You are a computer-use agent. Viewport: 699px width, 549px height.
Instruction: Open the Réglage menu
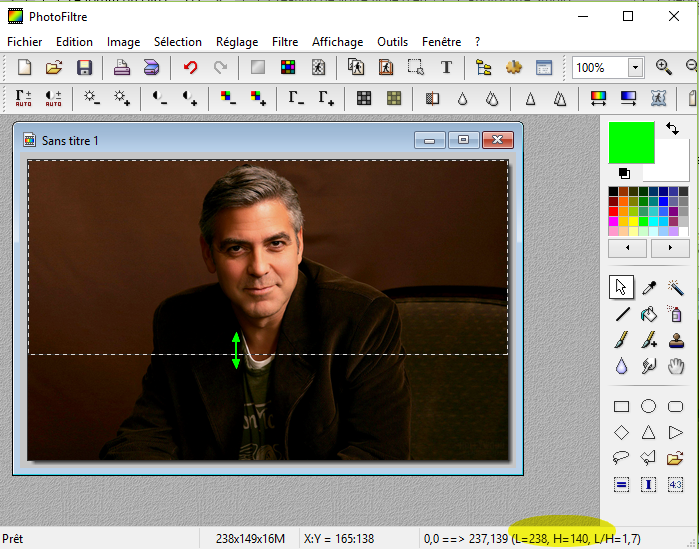click(237, 42)
